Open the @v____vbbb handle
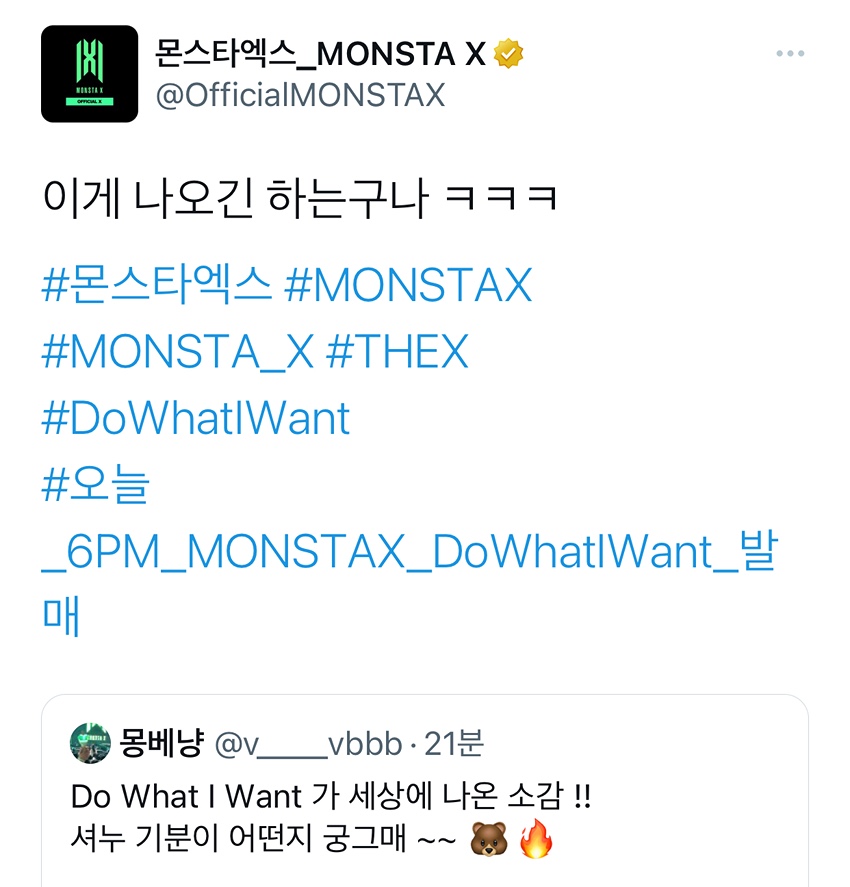 point(308,744)
